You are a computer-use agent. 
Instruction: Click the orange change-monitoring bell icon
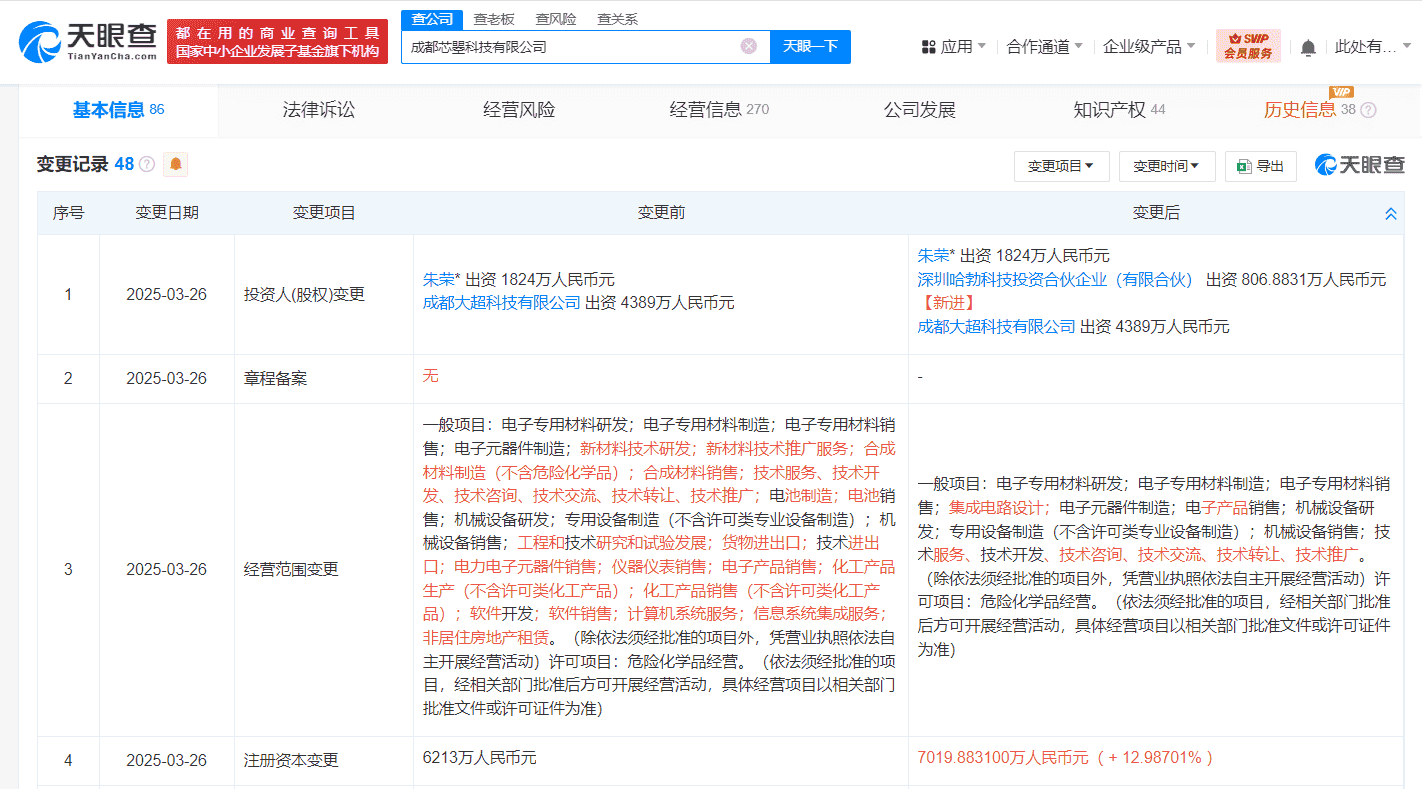point(176,164)
